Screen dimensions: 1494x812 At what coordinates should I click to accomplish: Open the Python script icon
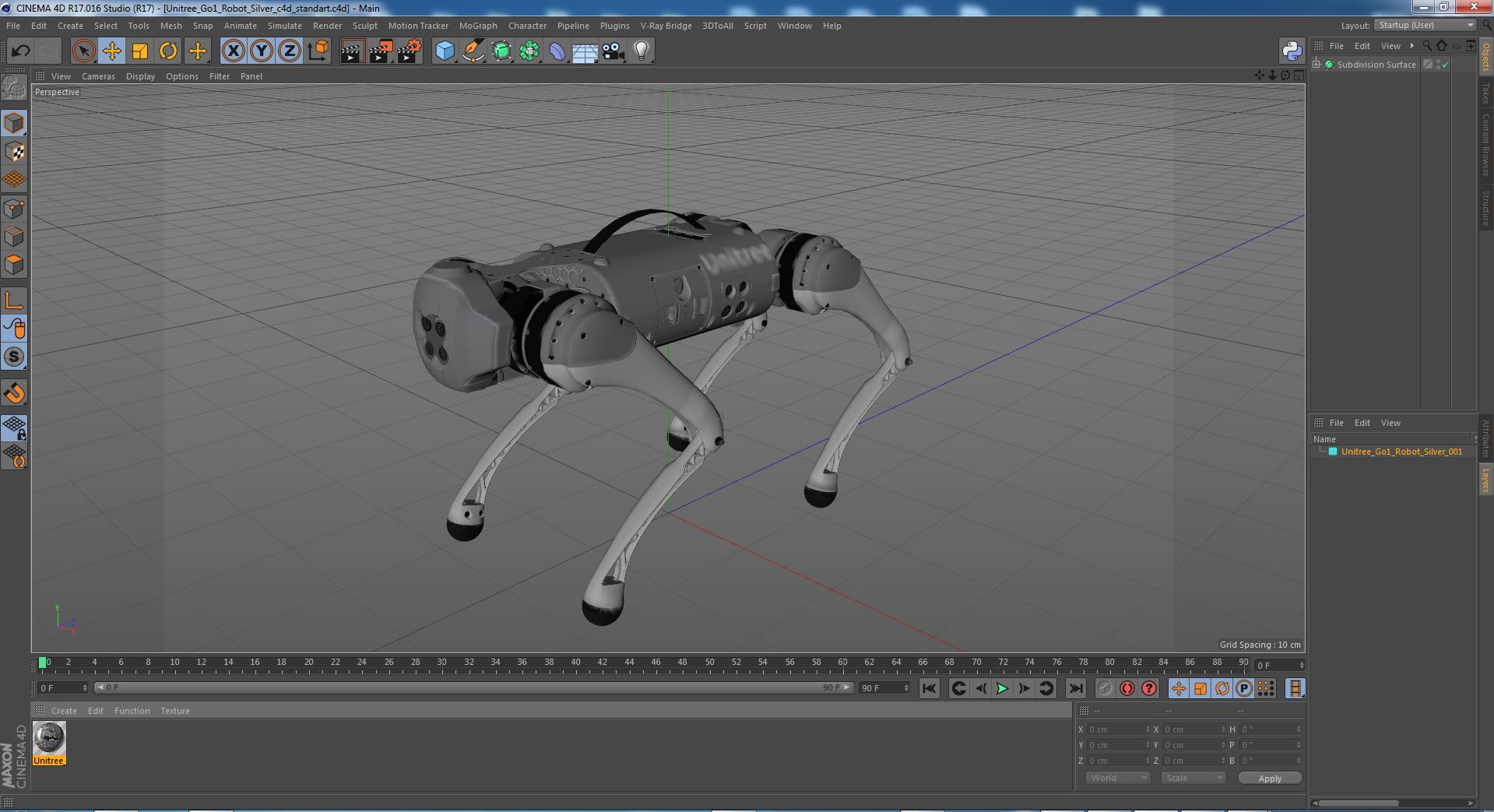click(x=1292, y=51)
